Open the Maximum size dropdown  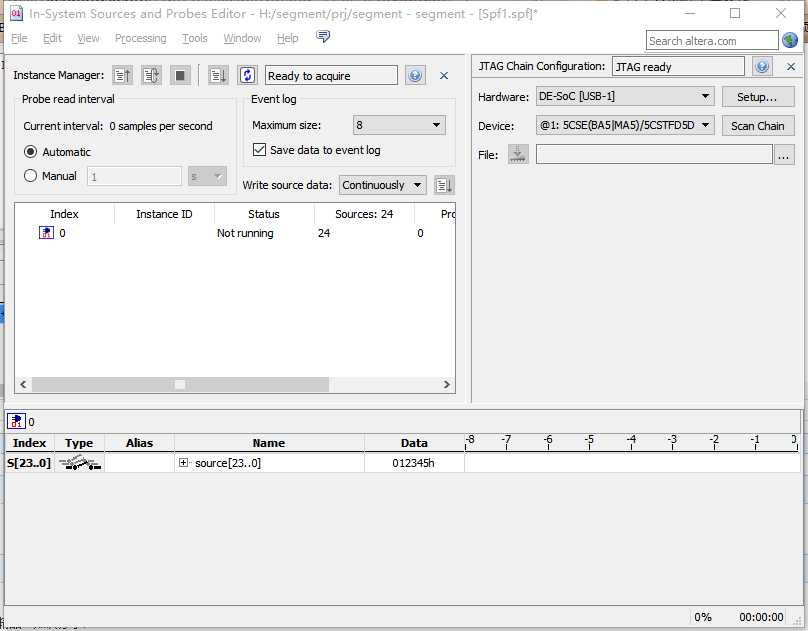[x=399, y=125]
